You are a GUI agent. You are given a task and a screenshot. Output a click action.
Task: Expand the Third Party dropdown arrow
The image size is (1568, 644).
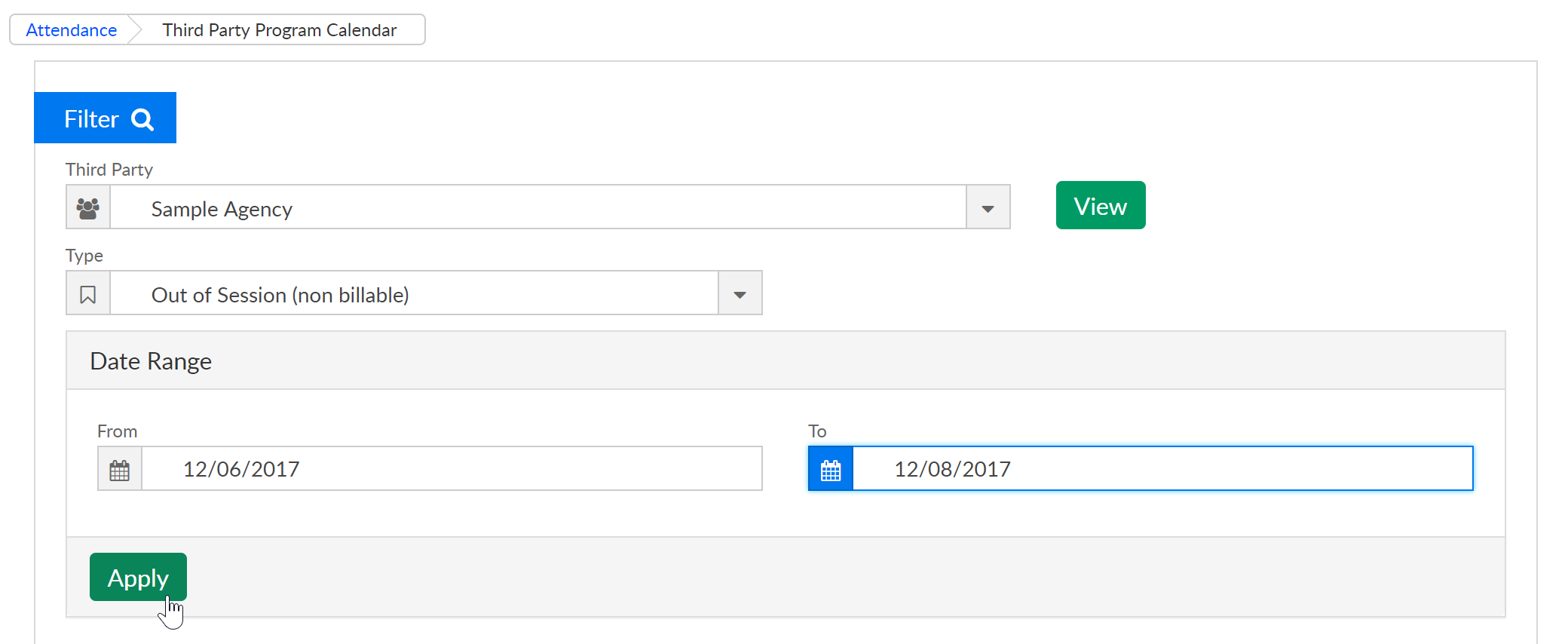point(988,207)
